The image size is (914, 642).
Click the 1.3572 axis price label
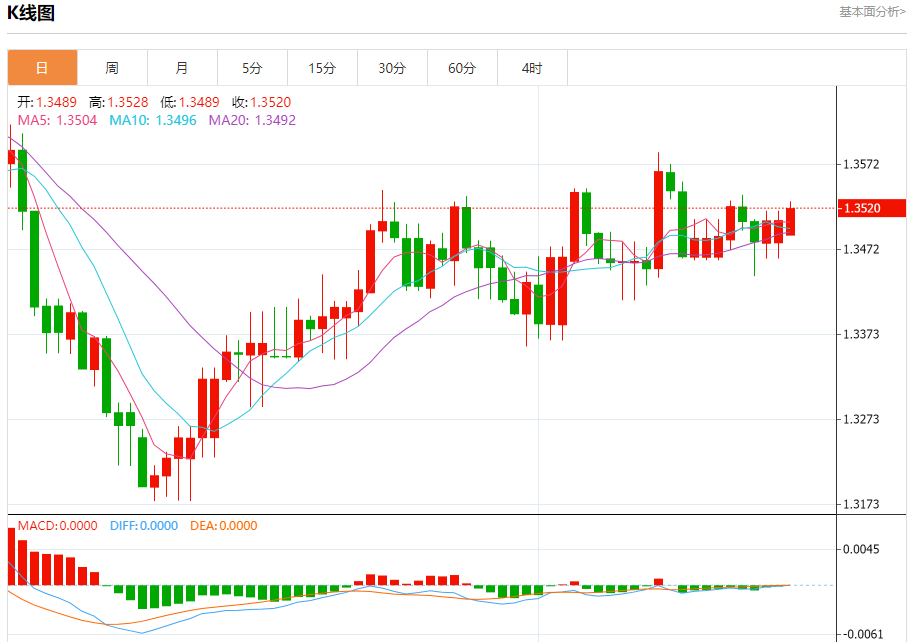861,164
